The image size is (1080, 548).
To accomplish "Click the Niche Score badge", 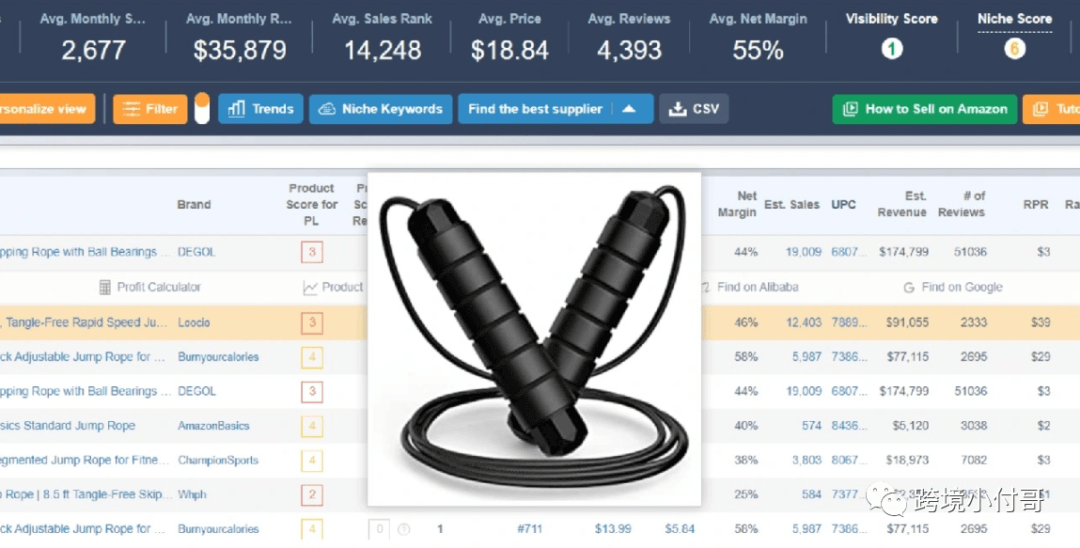I will (1014, 49).
